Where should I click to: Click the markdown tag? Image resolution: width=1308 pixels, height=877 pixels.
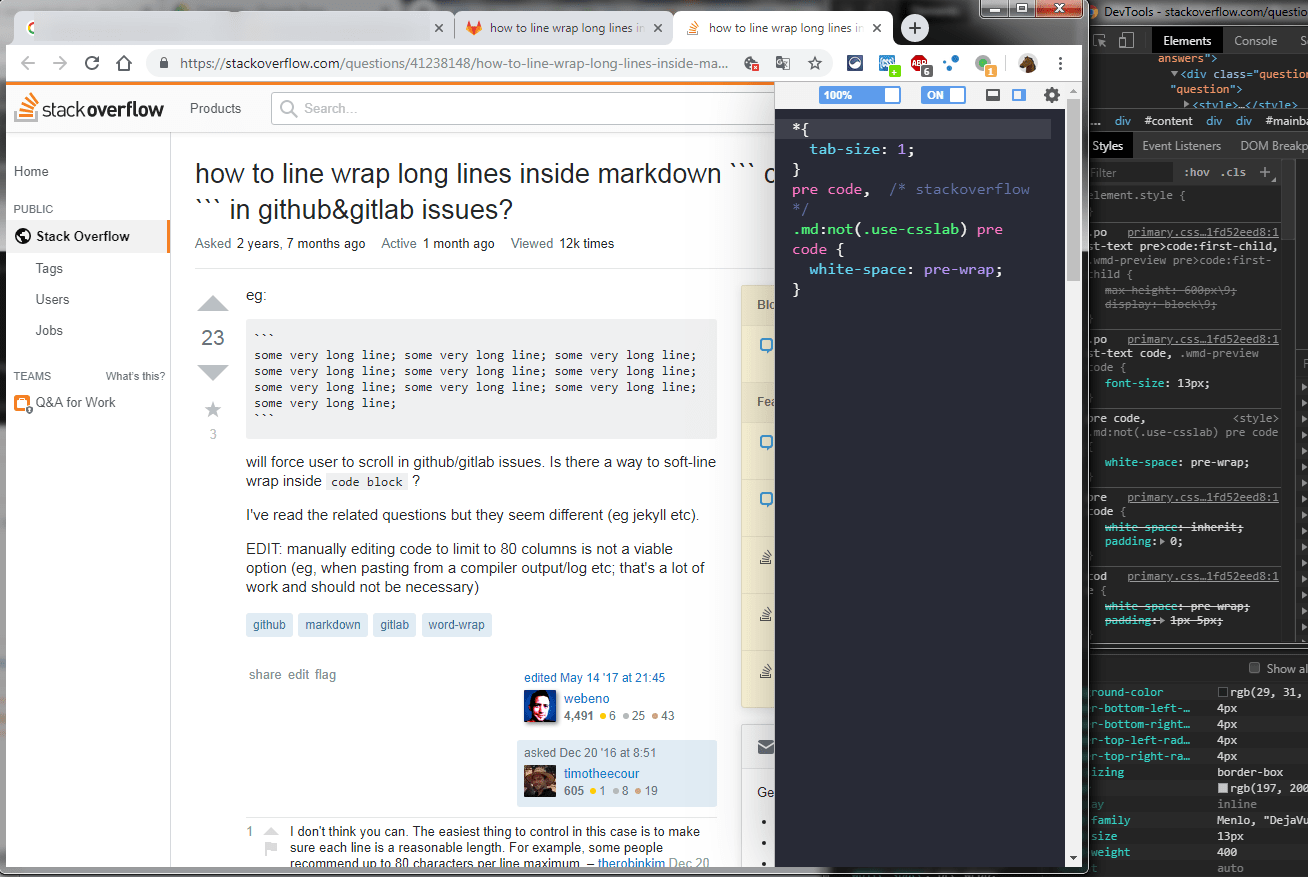click(x=333, y=625)
